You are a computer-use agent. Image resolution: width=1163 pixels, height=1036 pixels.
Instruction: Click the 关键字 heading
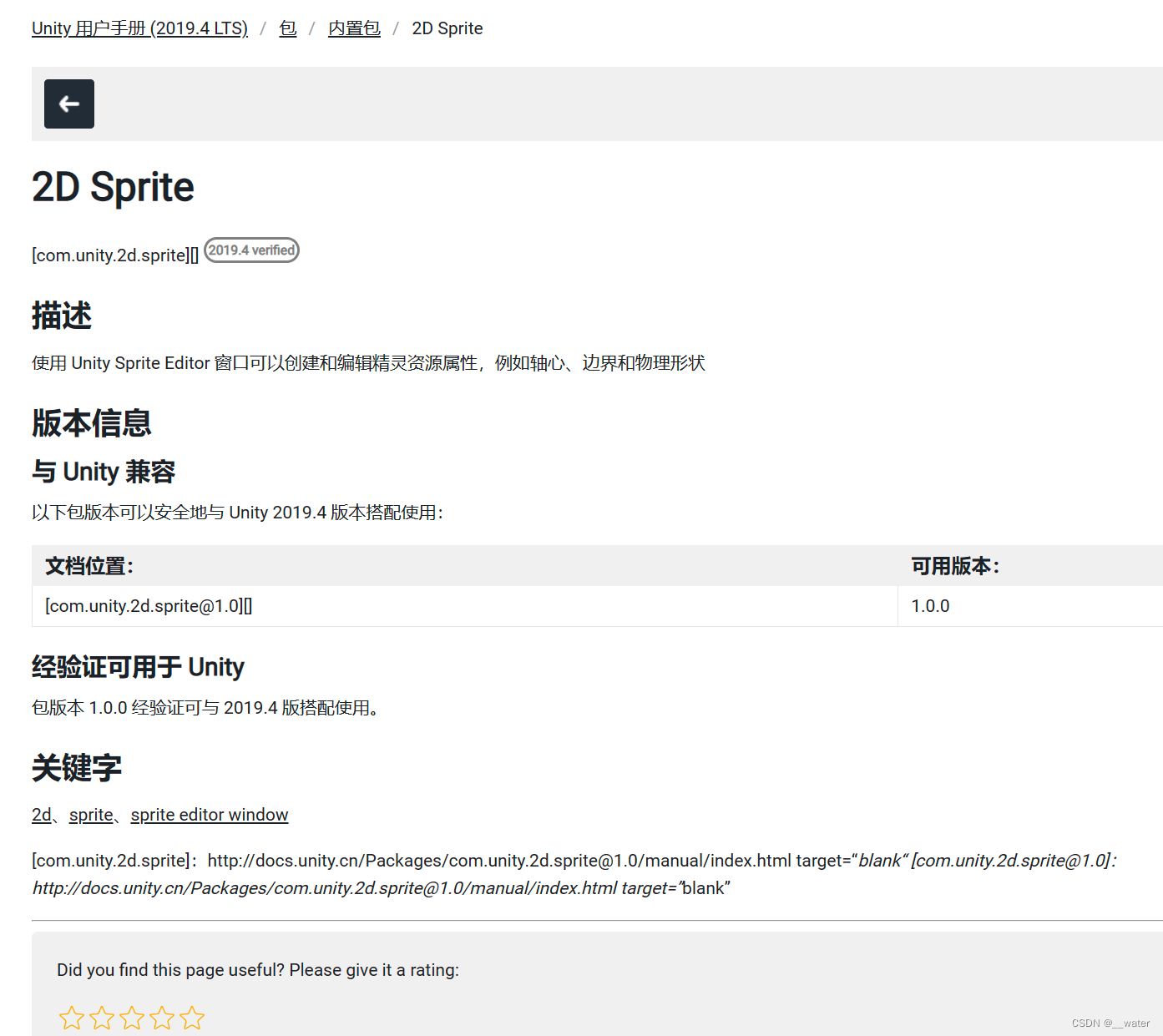[77, 768]
